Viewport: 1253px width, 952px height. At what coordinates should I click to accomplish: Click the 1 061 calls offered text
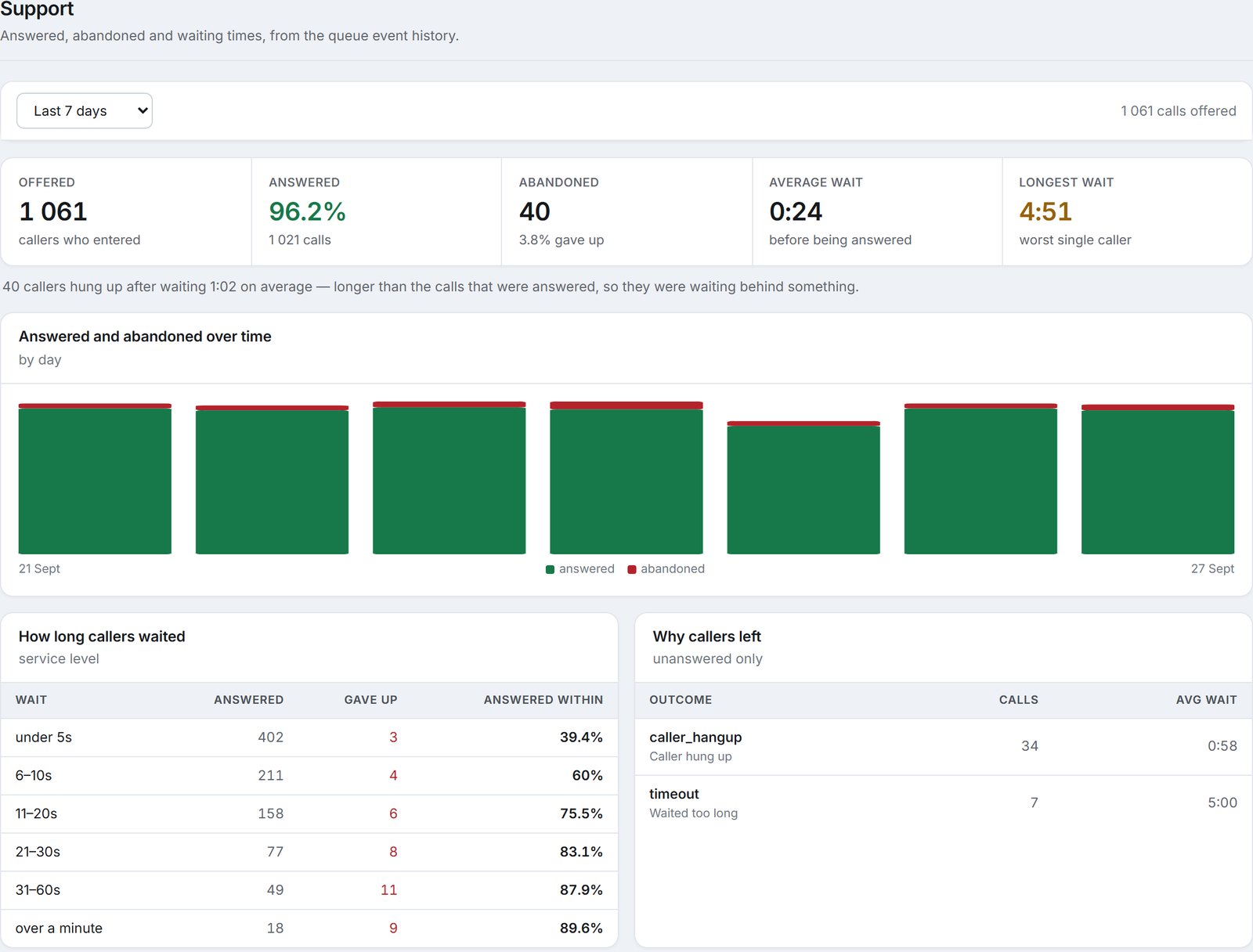1178,111
